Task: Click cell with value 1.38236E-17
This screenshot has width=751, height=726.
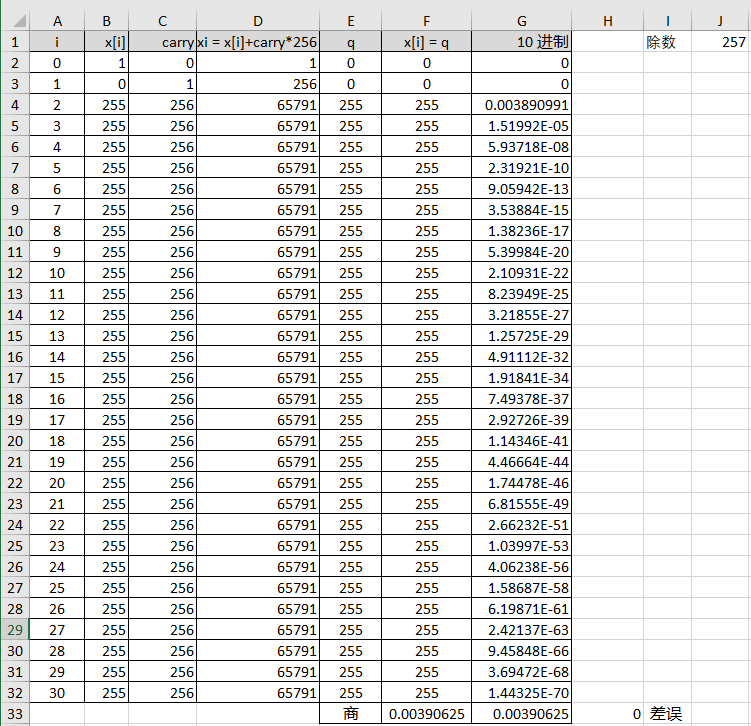Action: pyautogui.click(x=522, y=231)
